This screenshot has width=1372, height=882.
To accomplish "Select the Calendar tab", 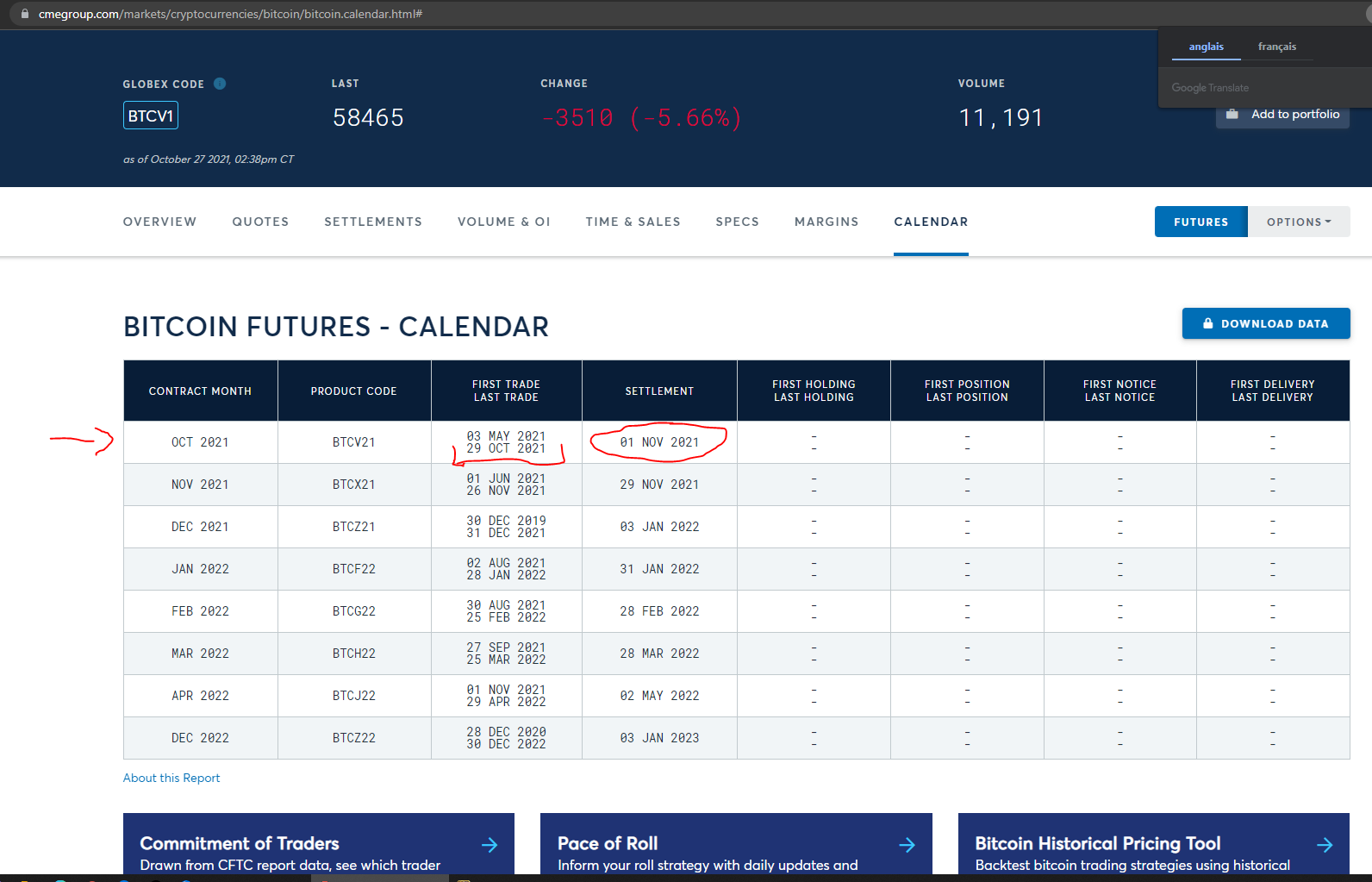I will [x=931, y=222].
